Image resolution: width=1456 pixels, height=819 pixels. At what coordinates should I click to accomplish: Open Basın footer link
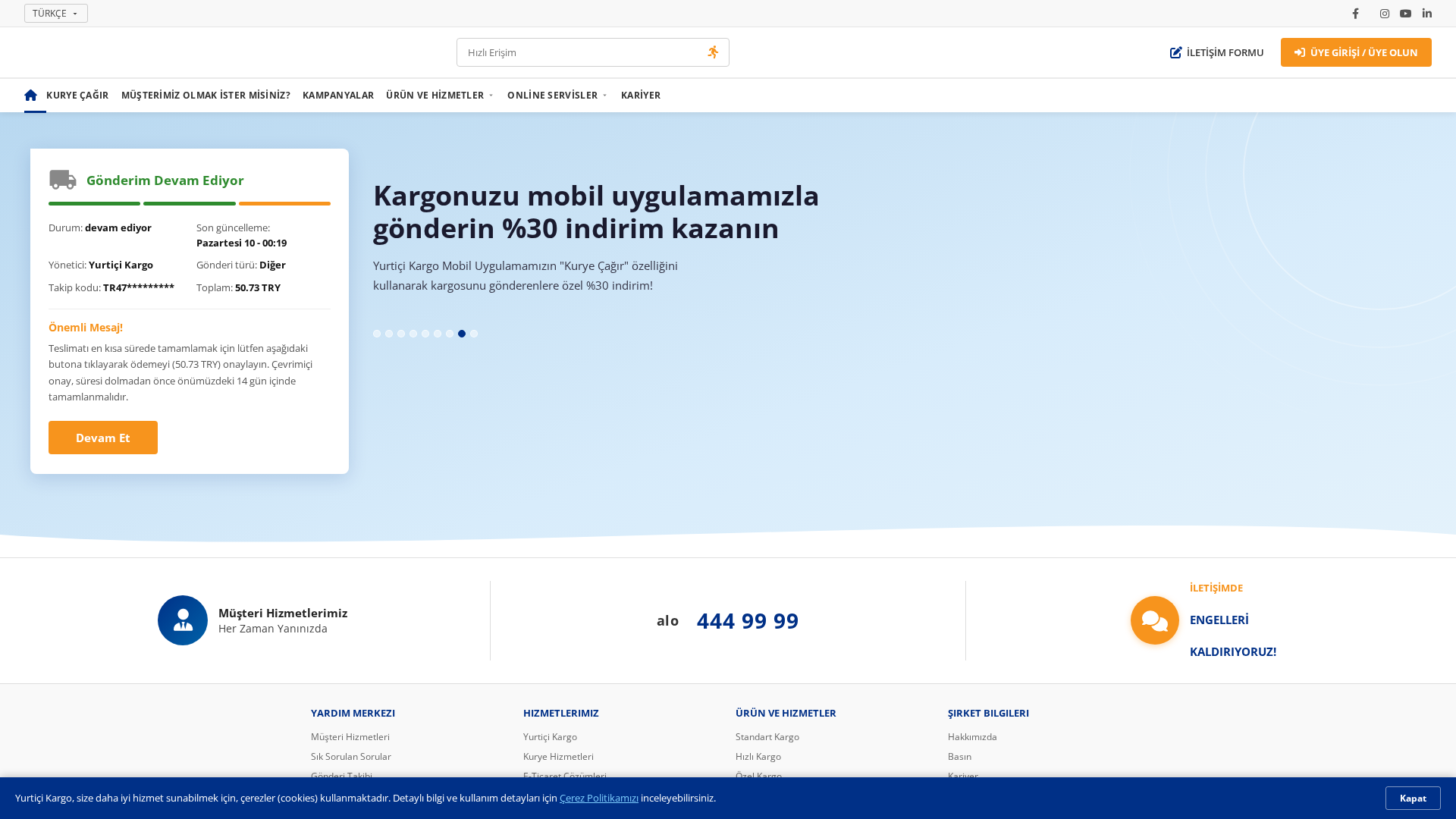959,757
